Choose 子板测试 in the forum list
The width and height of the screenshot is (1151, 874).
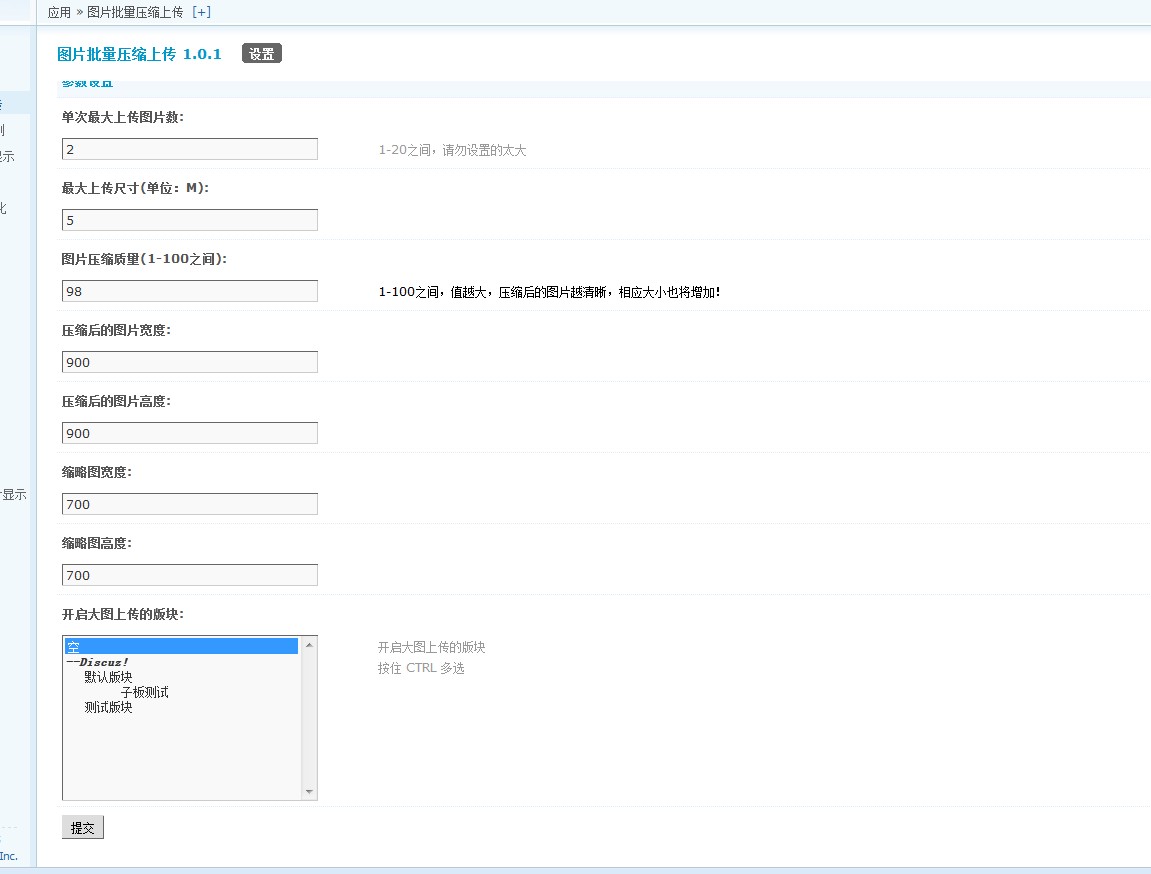pyautogui.click(x=144, y=692)
